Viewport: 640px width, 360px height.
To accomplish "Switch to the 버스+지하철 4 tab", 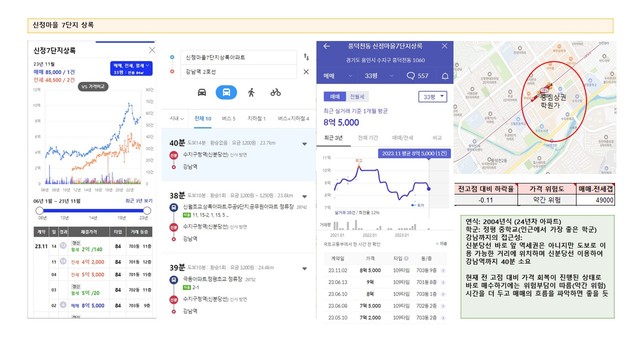I will [293, 118].
